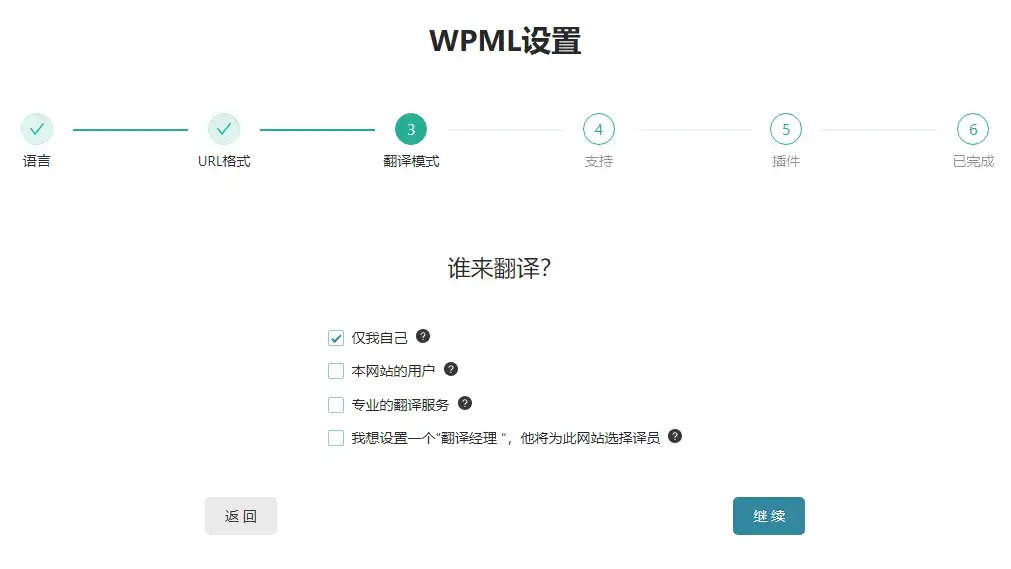1011x569 pixels.
Task: Click the completed URL格式 step checkmark circle
Action: click(224, 130)
